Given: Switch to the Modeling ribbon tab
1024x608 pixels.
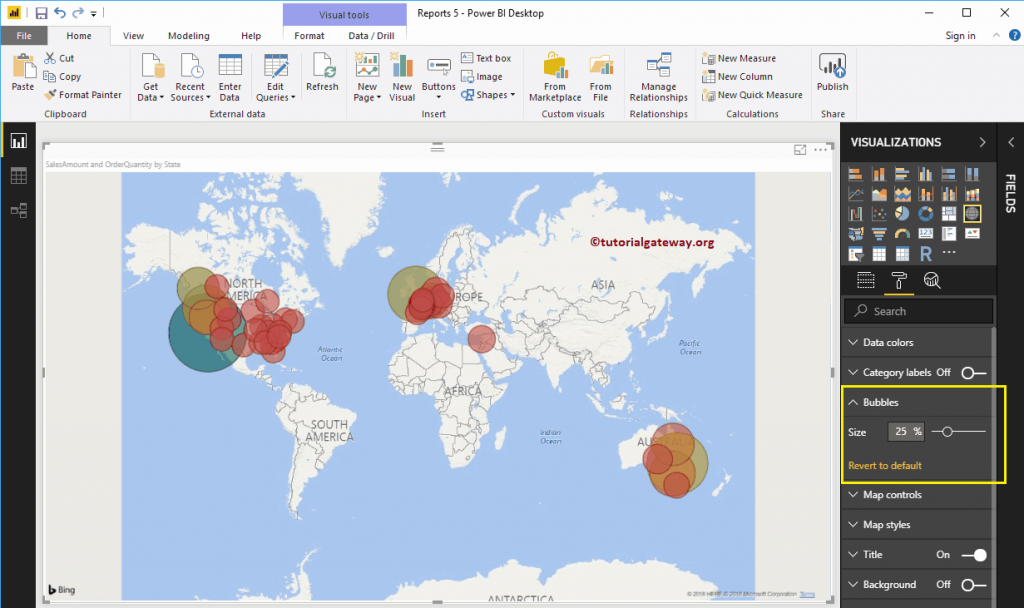Looking at the screenshot, I should [188, 34].
